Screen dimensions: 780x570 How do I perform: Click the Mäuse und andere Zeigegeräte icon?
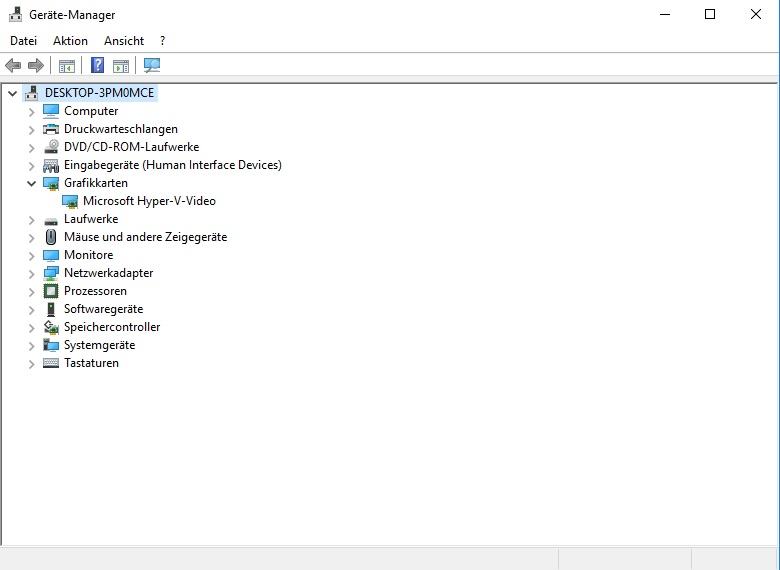click(51, 237)
